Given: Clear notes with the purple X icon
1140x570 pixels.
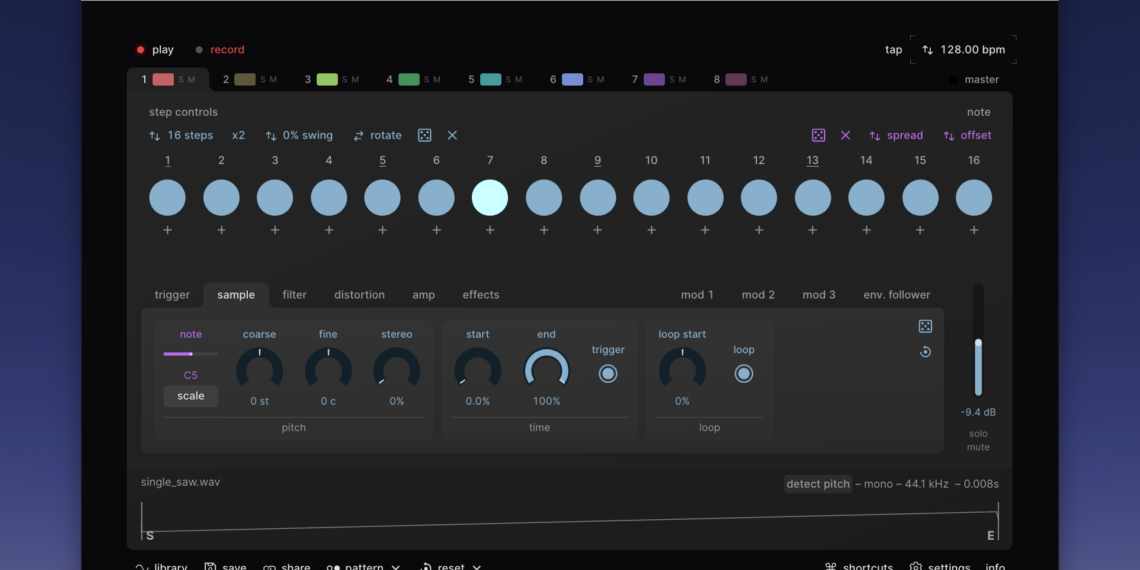Looking at the screenshot, I should click(845, 135).
